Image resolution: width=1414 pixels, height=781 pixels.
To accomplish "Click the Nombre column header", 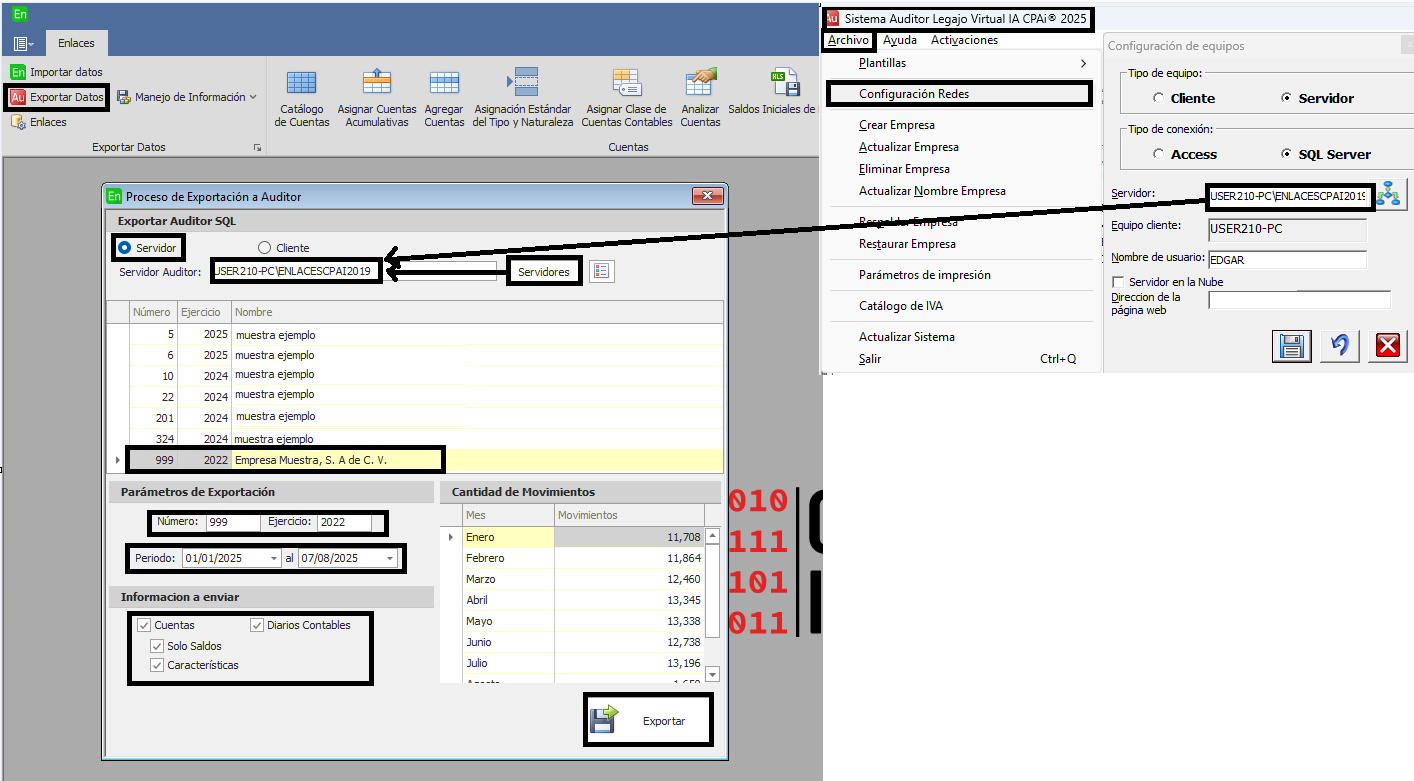I will click(x=476, y=312).
